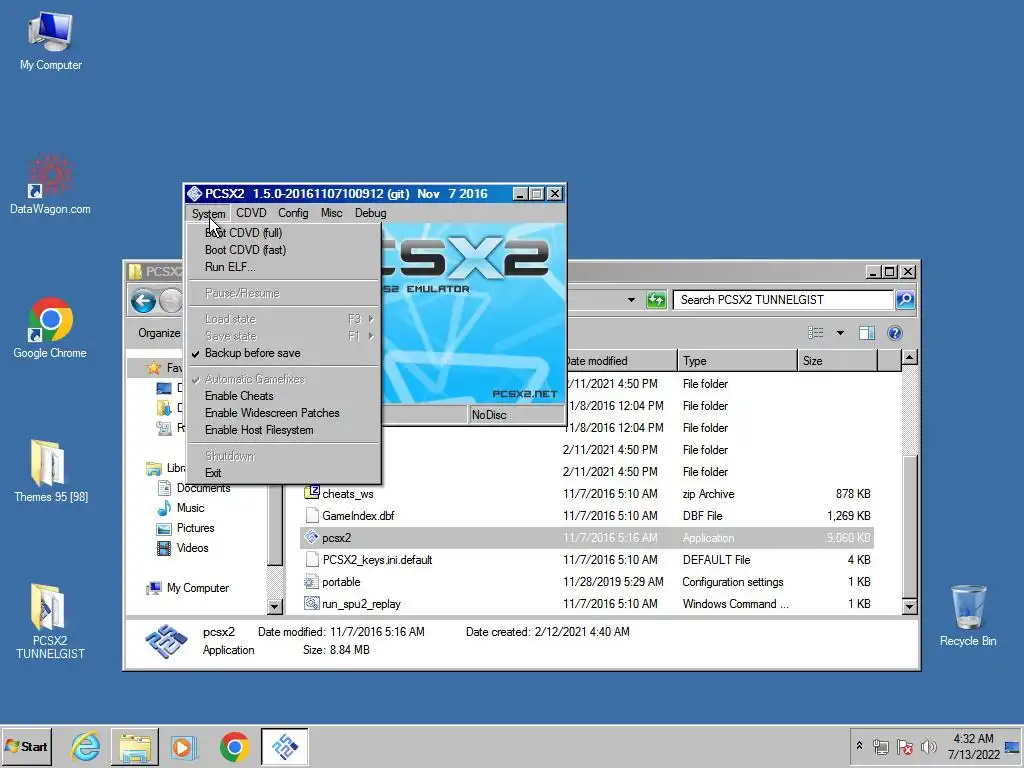The width and height of the screenshot is (1024, 768).
Task: Open Explorer help question mark icon
Action: 895,333
